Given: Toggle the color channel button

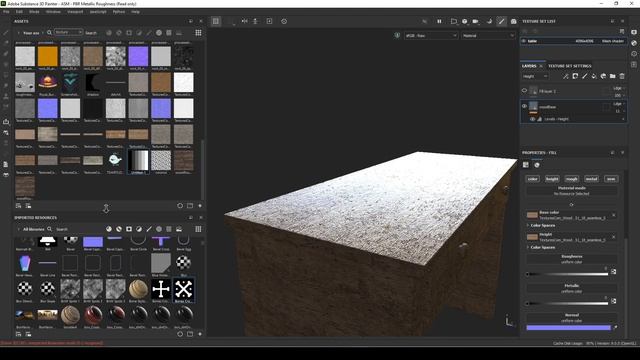Looking at the screenshot, I should pyautogui.click(x=533, y=179).
